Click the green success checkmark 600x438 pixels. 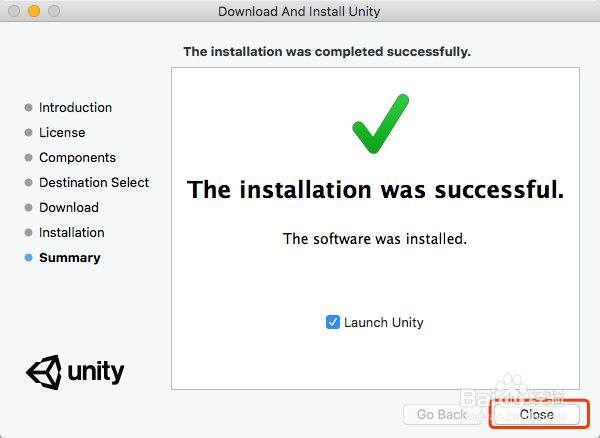(x=381, y=124)
